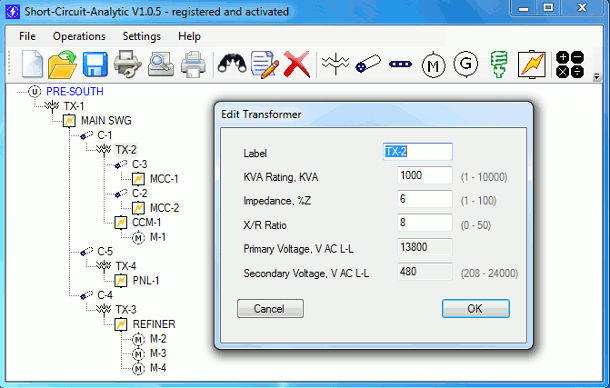Click the KVA Rating input field
The image size is (610, 388).
(x=424, y=176)
